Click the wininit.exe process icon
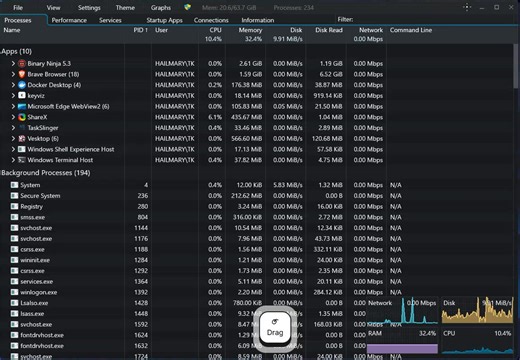The image size is (520, 360). coord(14,260)
